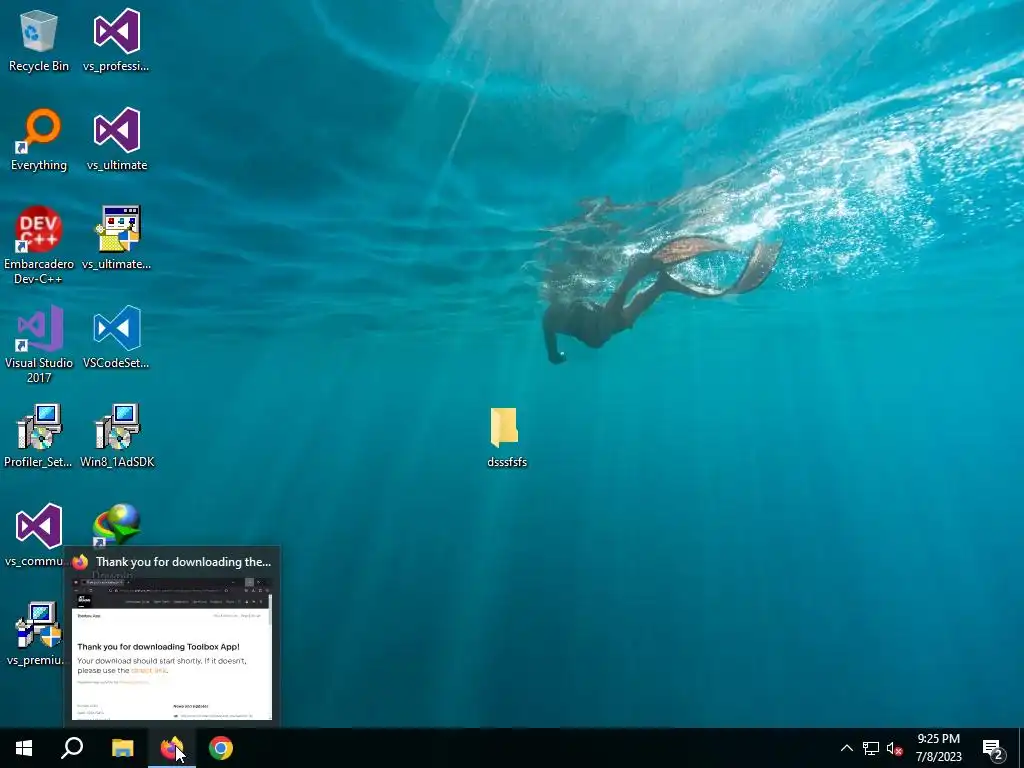Click the Firefox taskbar icon
This screenshot has width=1024, height=768.
click(171, 748)
